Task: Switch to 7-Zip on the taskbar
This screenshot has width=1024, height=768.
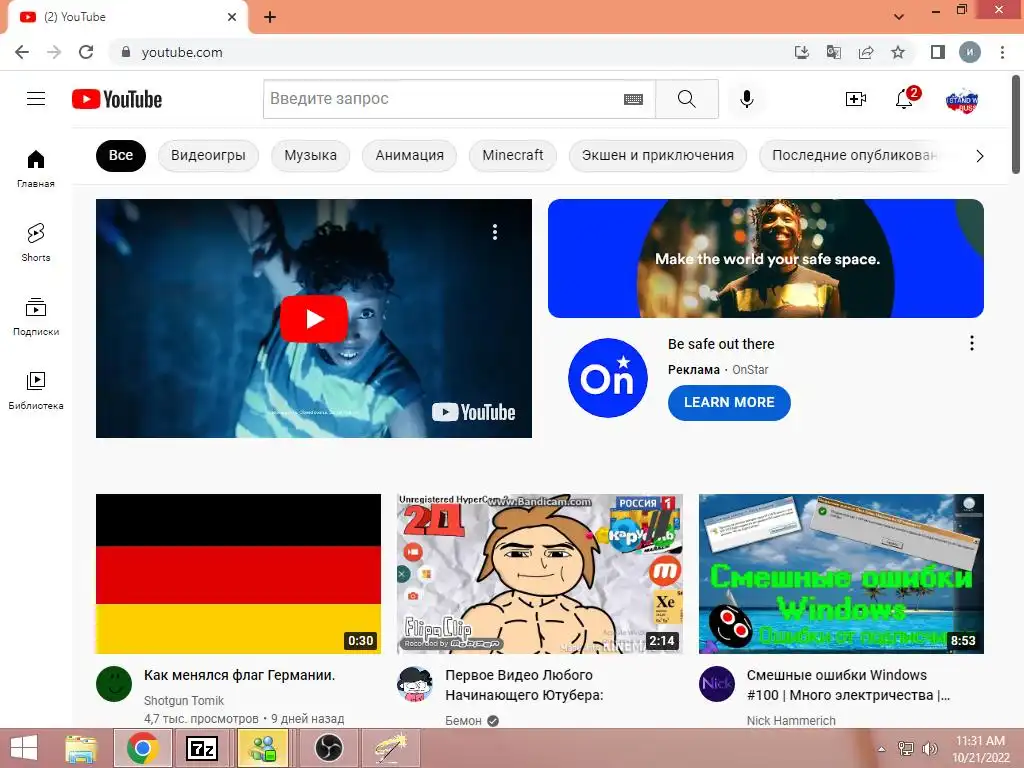Action: 201,748
